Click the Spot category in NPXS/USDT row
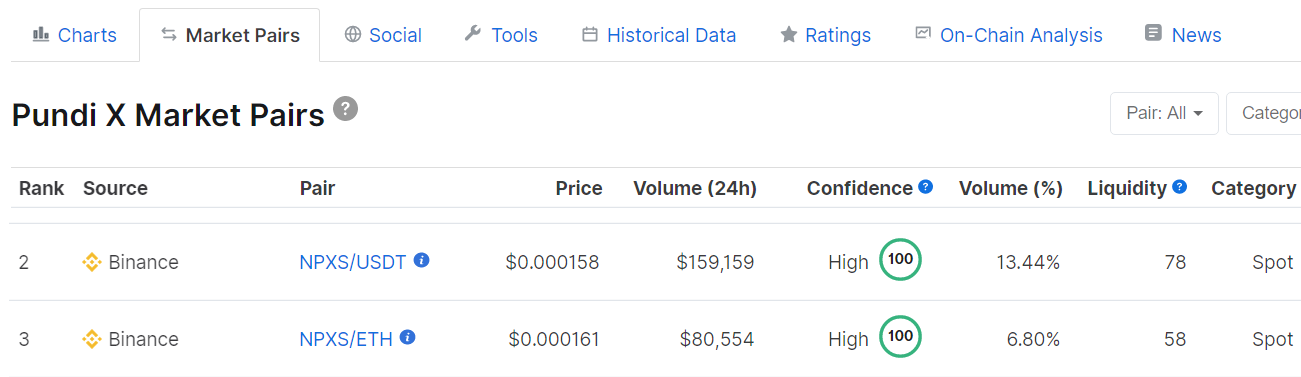The height and width of the screenshot is (377, 1301). (1273, 262)
